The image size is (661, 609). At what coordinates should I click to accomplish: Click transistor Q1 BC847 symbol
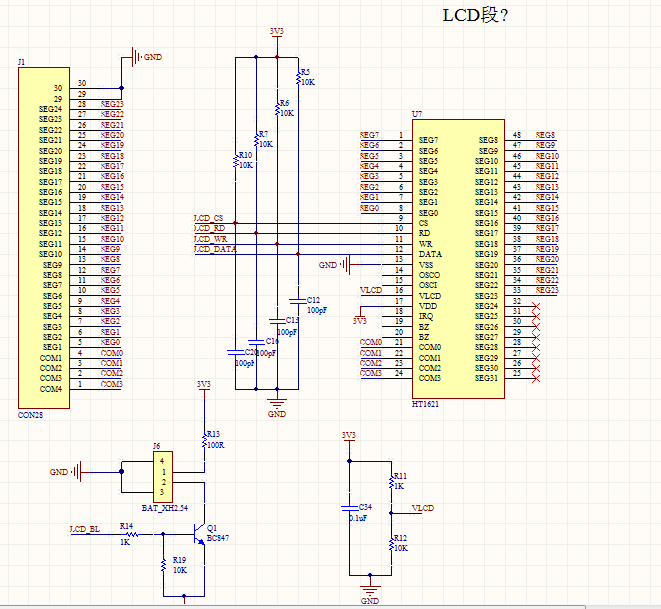click(200, 534)
